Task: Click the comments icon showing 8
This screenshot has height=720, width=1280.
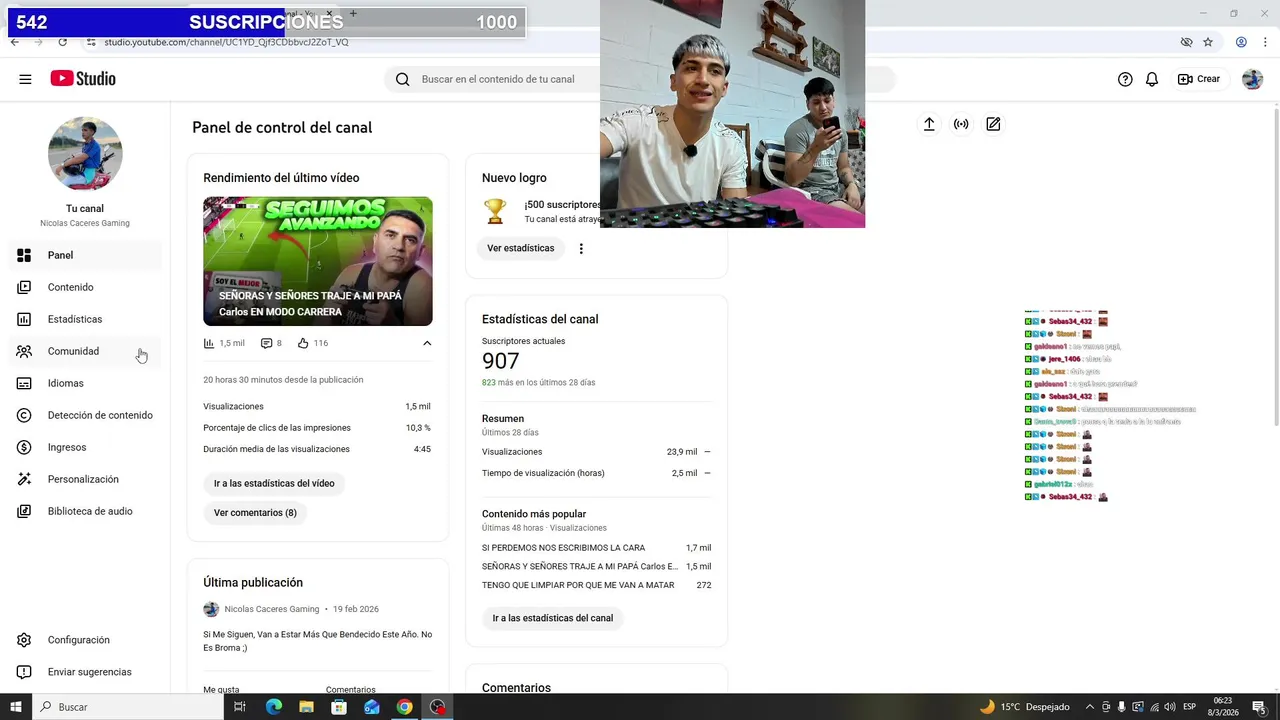Action: pyautogui.click(x=266, y=343)
